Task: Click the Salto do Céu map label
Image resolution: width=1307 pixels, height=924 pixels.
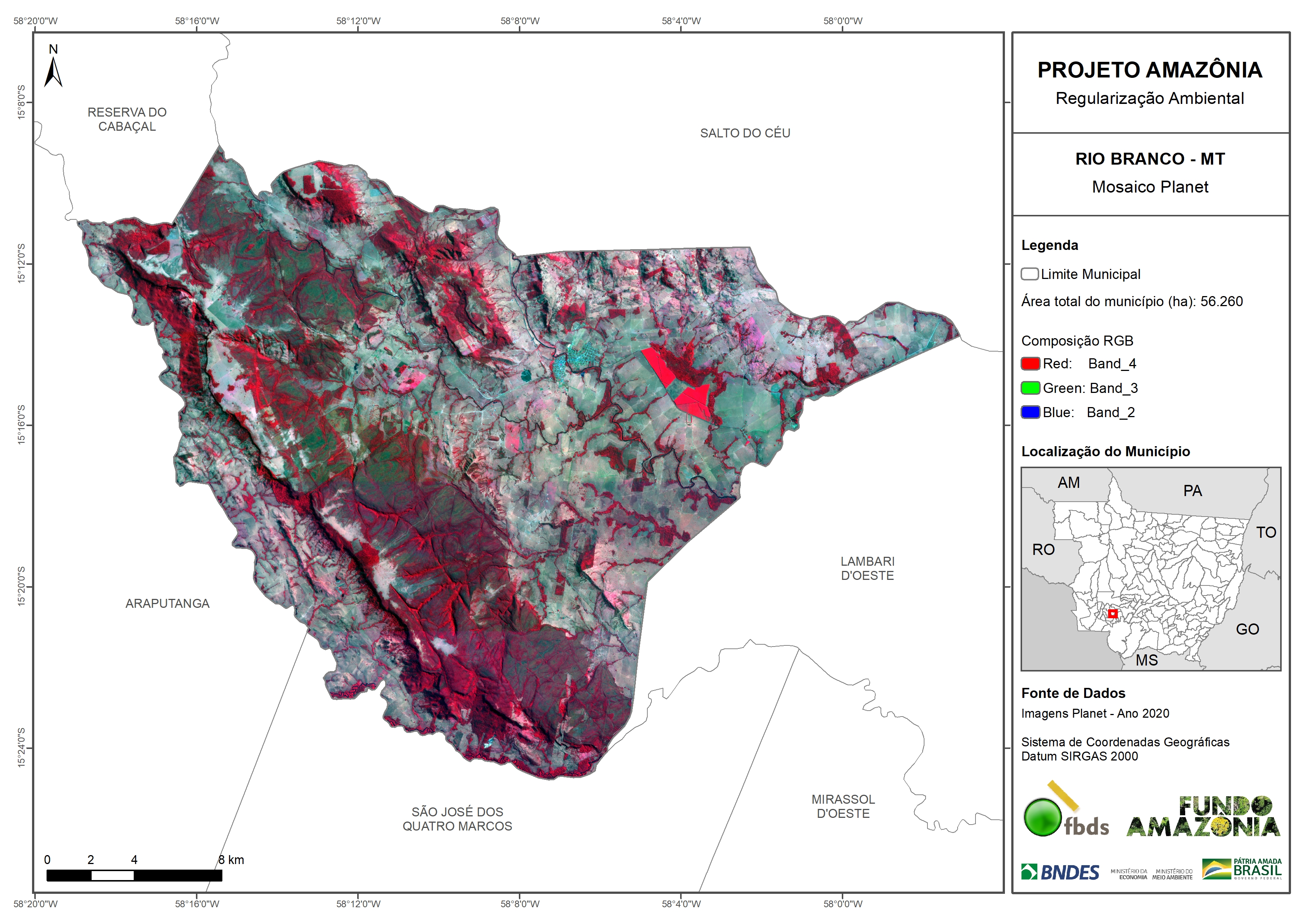Action: pos(745,133)
